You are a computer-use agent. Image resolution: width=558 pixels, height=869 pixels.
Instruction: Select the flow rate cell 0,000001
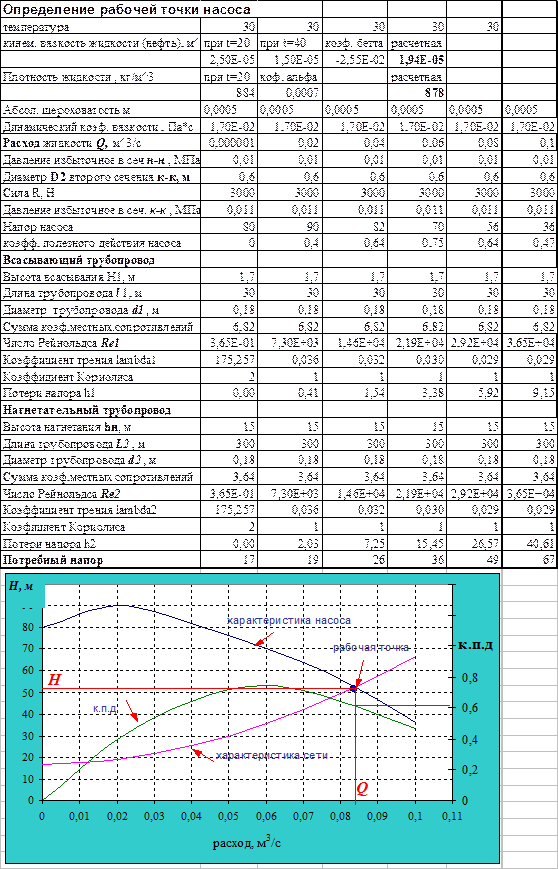pos(232,143)
